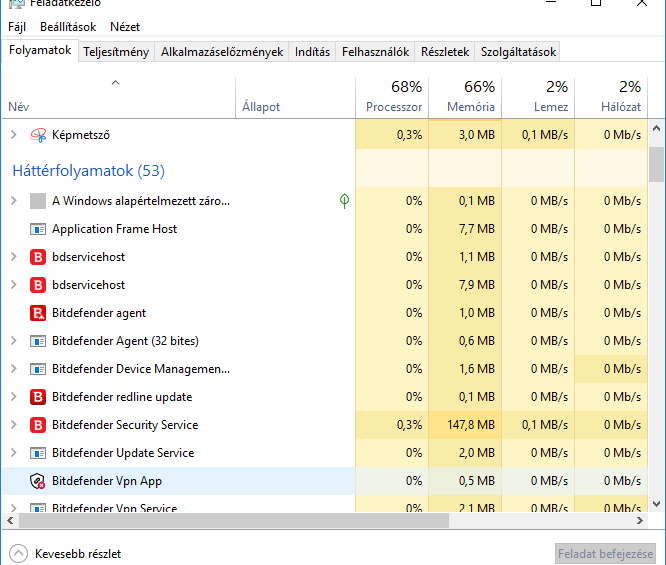Select the Bitdefender Vpn App row
The width and height of the screenshot is (666, 565).
(x=325, y=481)
